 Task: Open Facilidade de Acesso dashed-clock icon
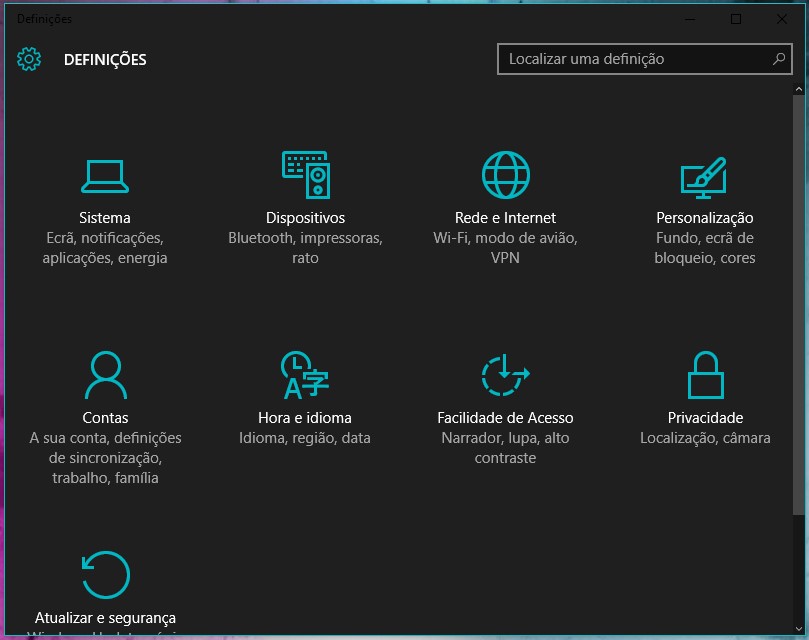[x=506, y=375]
